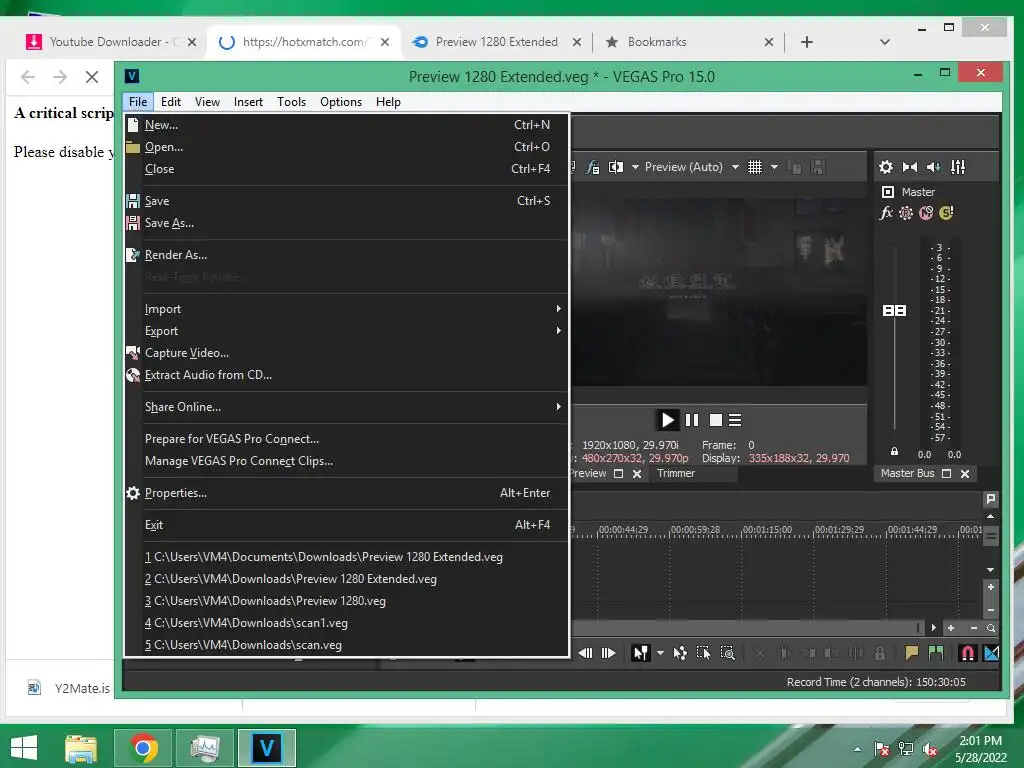This screenshot has height=768, width=1024.
Task: Solo the Master bus with the S icon
Action: click(946, 213)
